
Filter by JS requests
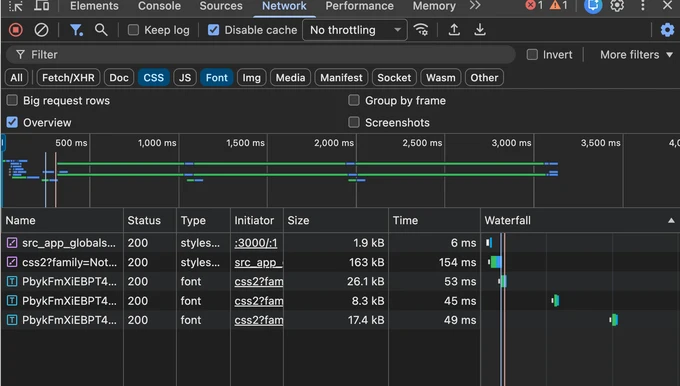185,78
